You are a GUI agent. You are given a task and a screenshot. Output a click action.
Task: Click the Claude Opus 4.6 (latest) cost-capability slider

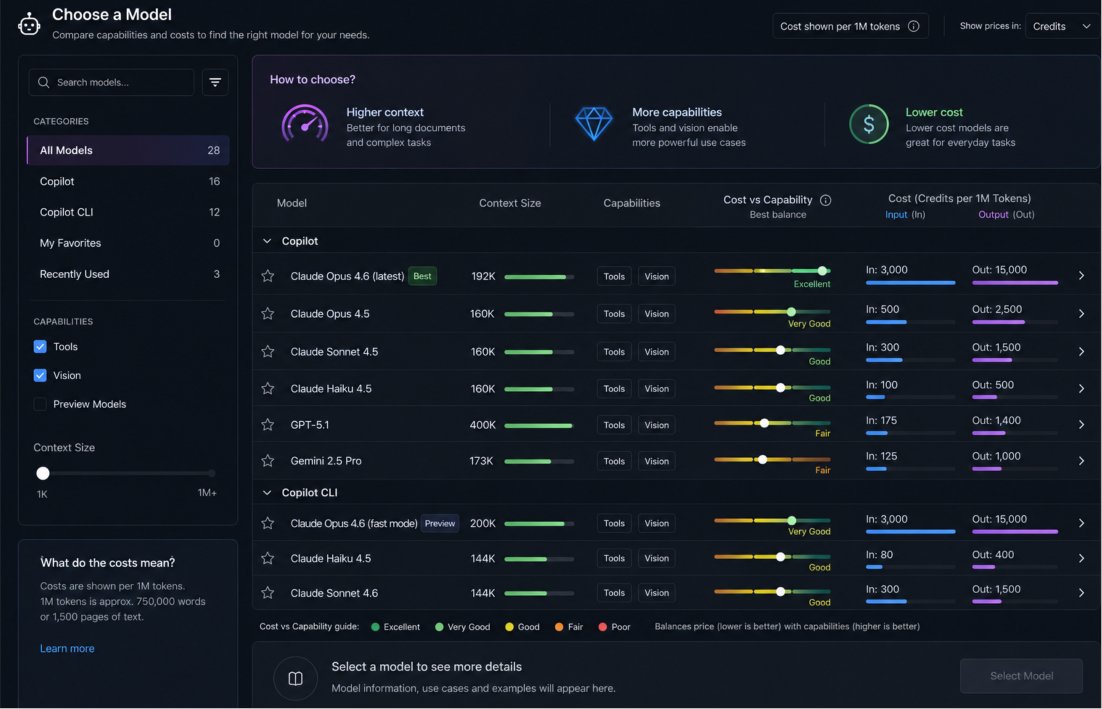(772, 271)
